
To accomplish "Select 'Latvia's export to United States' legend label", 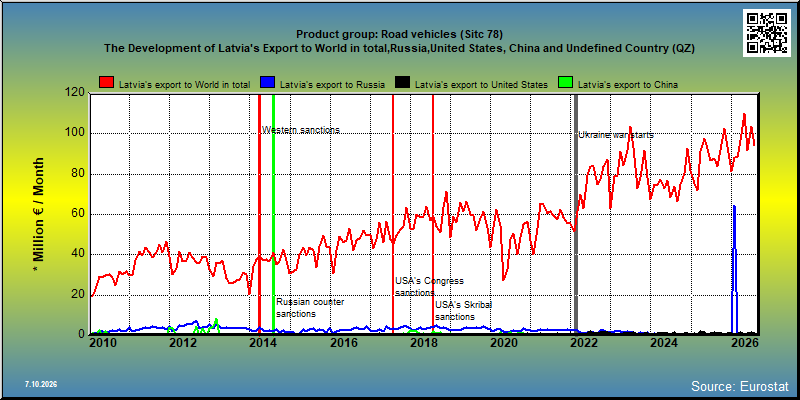I will [x=481, y=85].
